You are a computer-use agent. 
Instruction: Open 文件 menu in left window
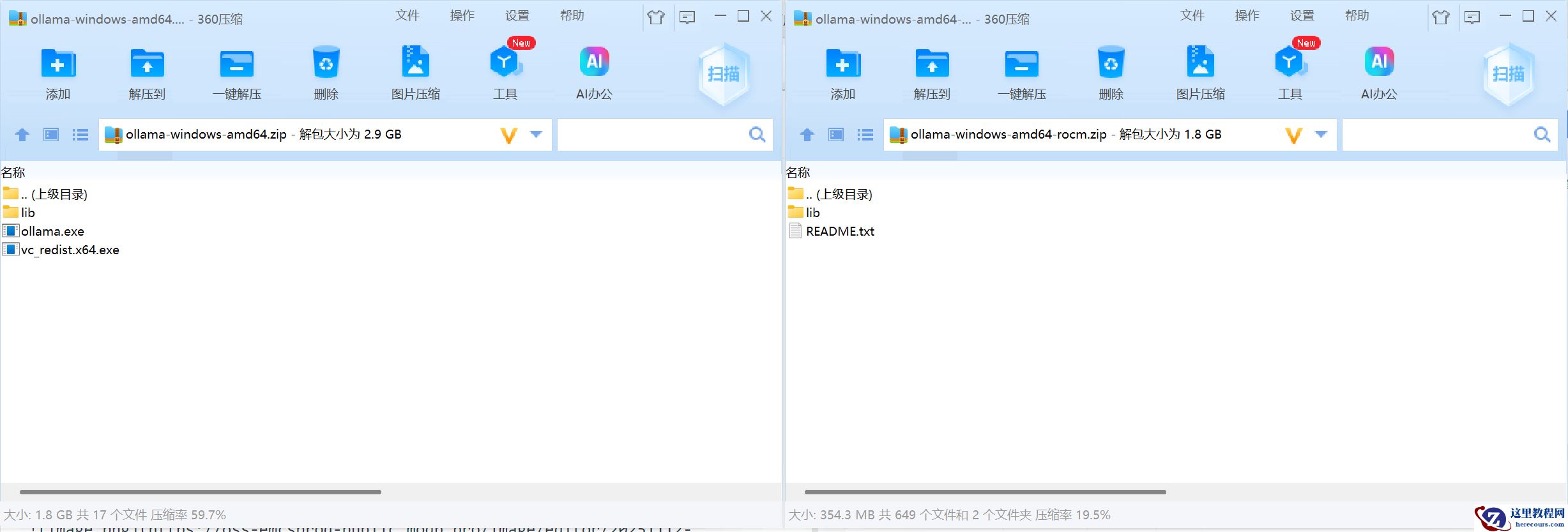(407, 16)
